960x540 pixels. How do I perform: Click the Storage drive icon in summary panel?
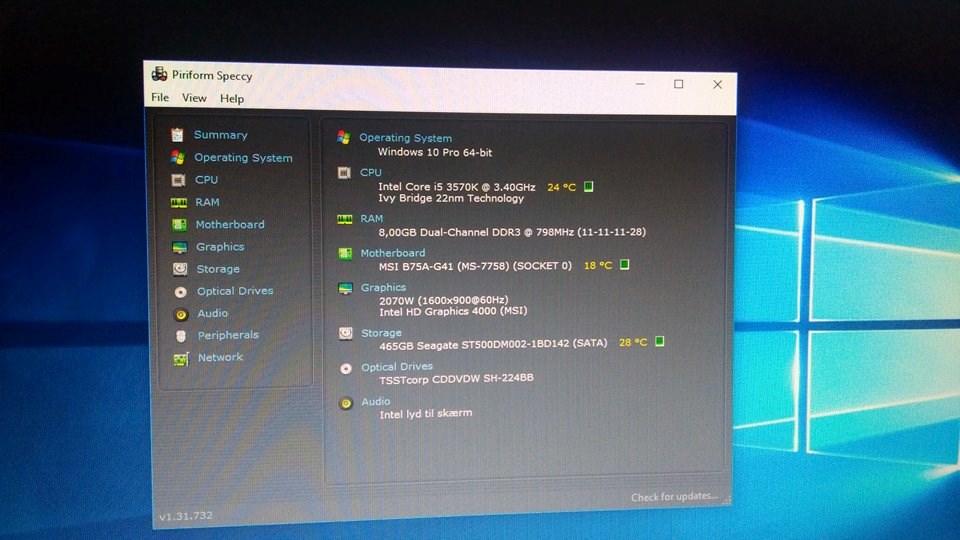345,333
